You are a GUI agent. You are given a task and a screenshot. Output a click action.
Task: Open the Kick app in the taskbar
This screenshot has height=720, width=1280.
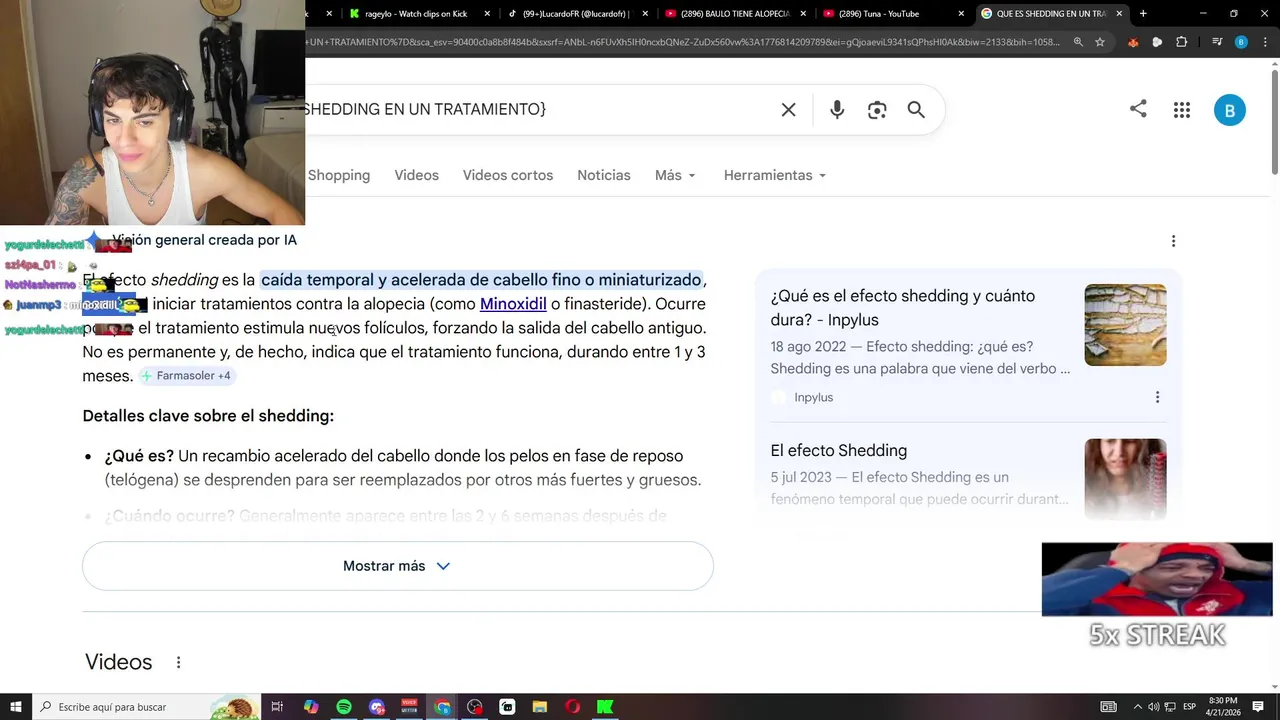(x=605, y=707)
